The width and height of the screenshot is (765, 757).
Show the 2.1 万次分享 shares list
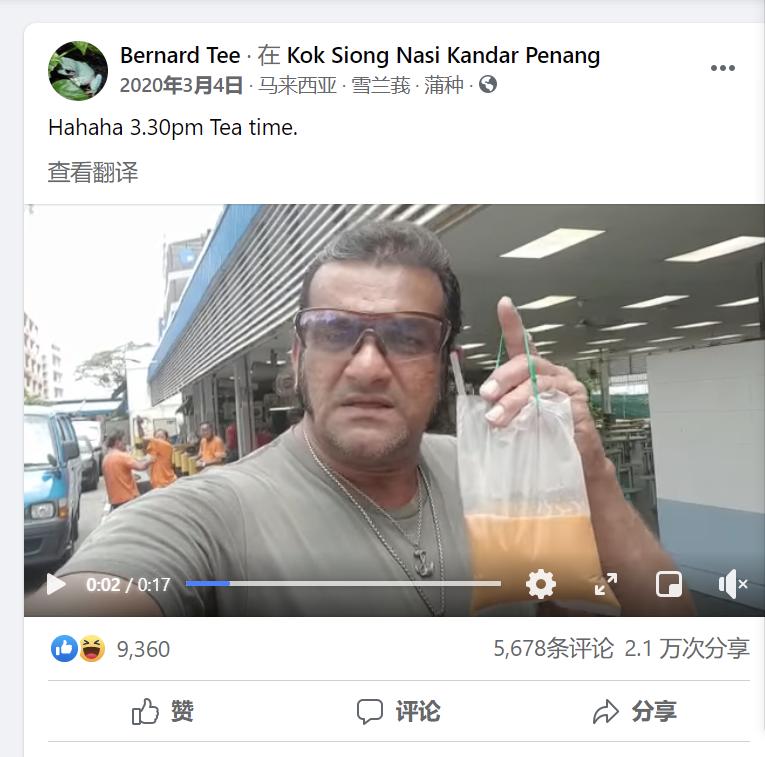(687, 649)
